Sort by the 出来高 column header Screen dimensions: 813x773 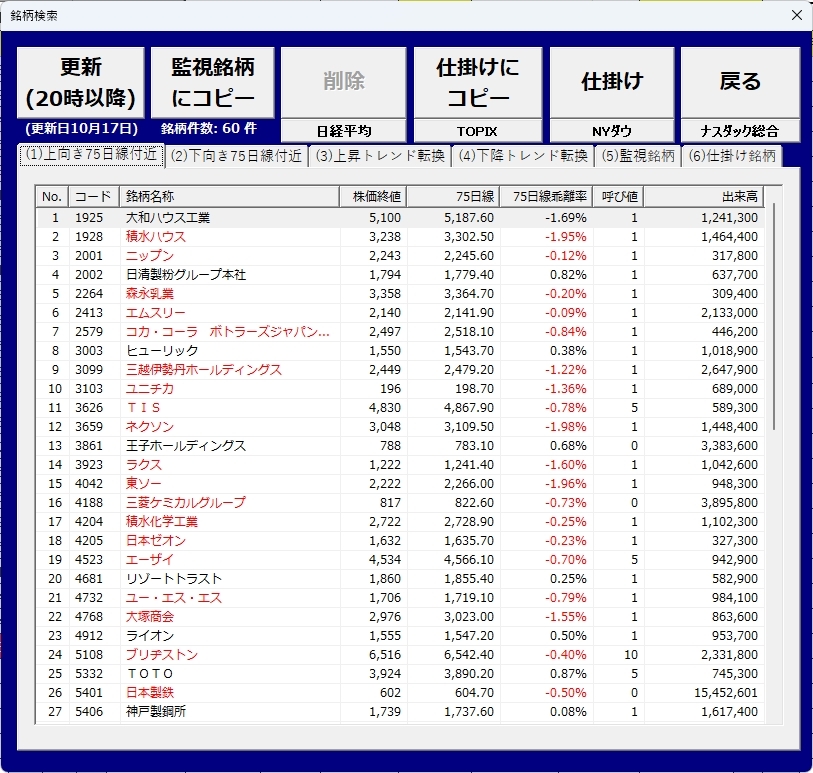click(x=704, y=196)
